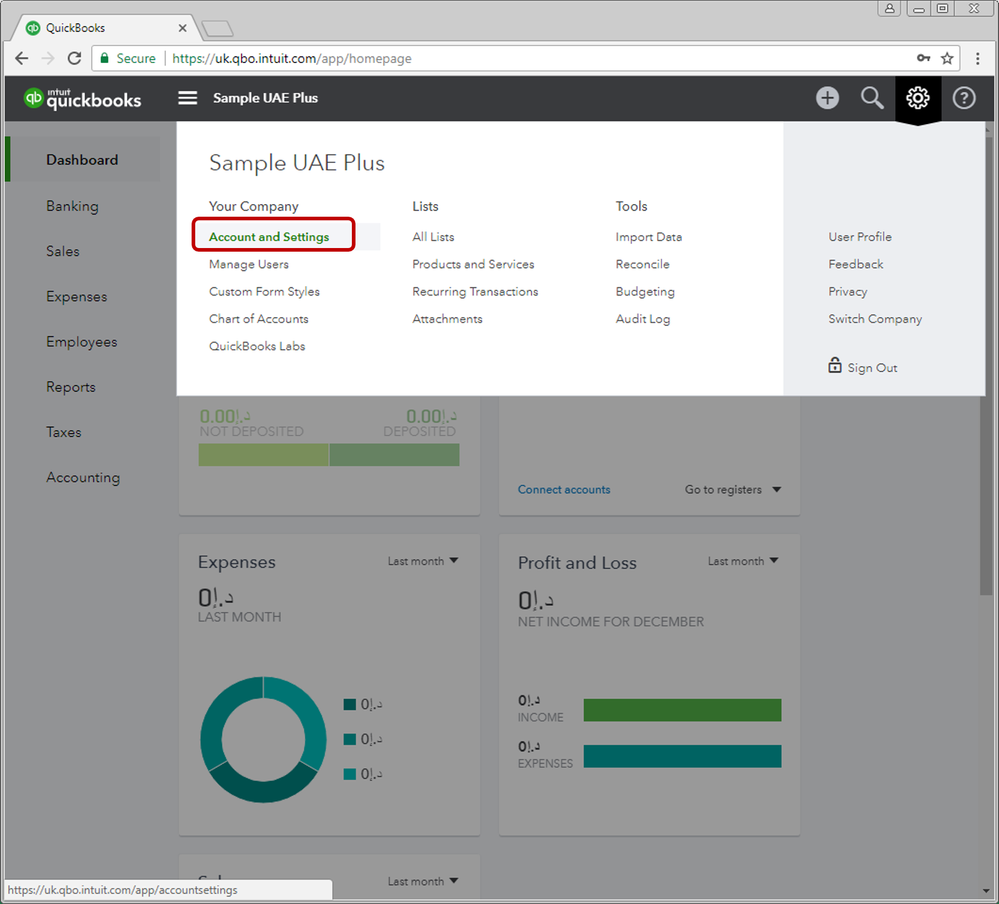Open the plus Create icon
999x904 pixels.
827,98
